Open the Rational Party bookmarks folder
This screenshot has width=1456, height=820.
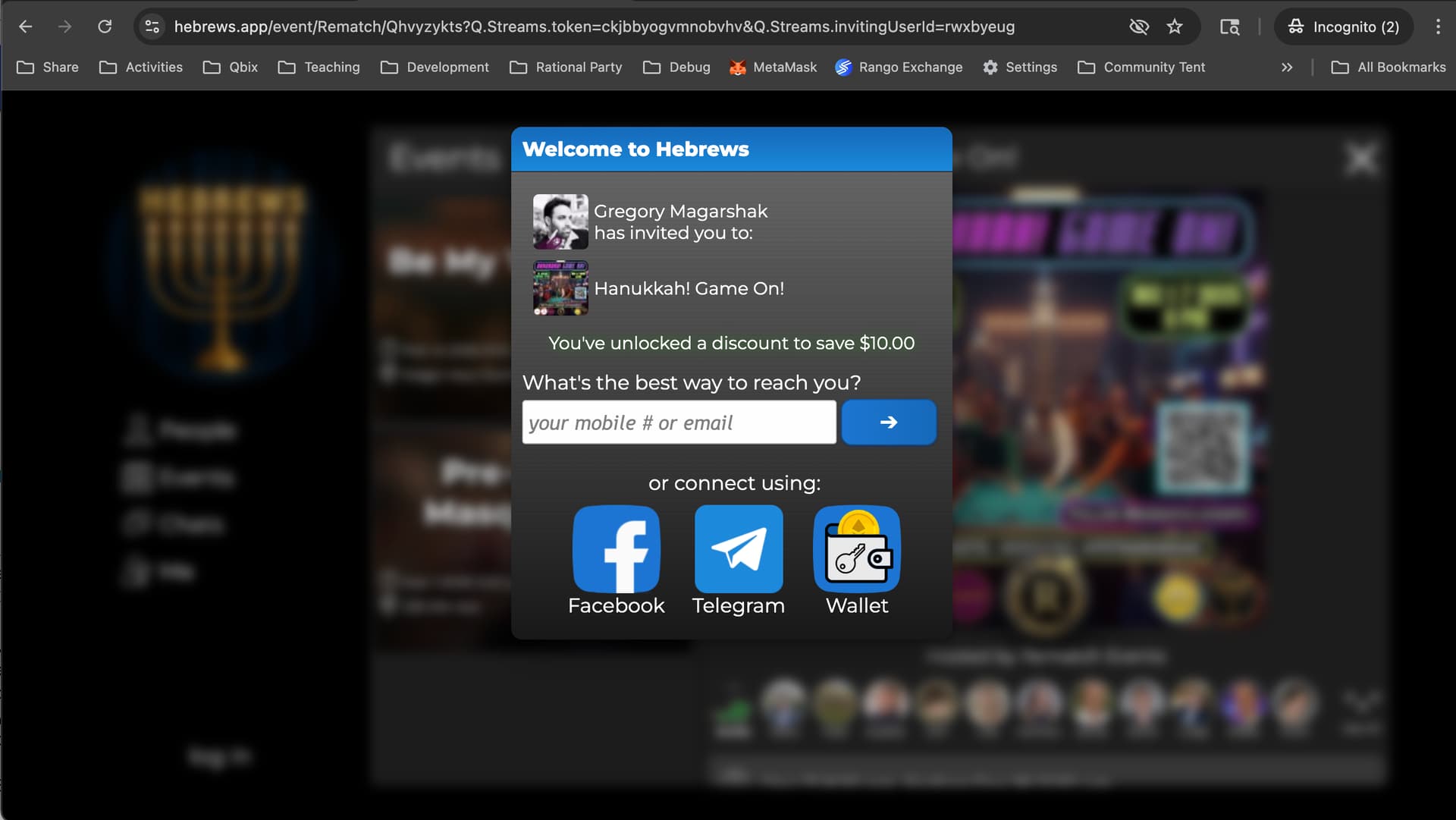566,67
